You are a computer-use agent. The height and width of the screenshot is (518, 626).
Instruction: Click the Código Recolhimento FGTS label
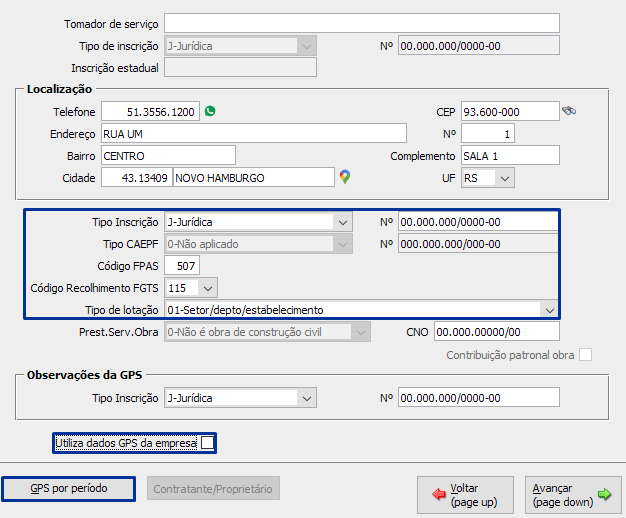tap(94, 288)
